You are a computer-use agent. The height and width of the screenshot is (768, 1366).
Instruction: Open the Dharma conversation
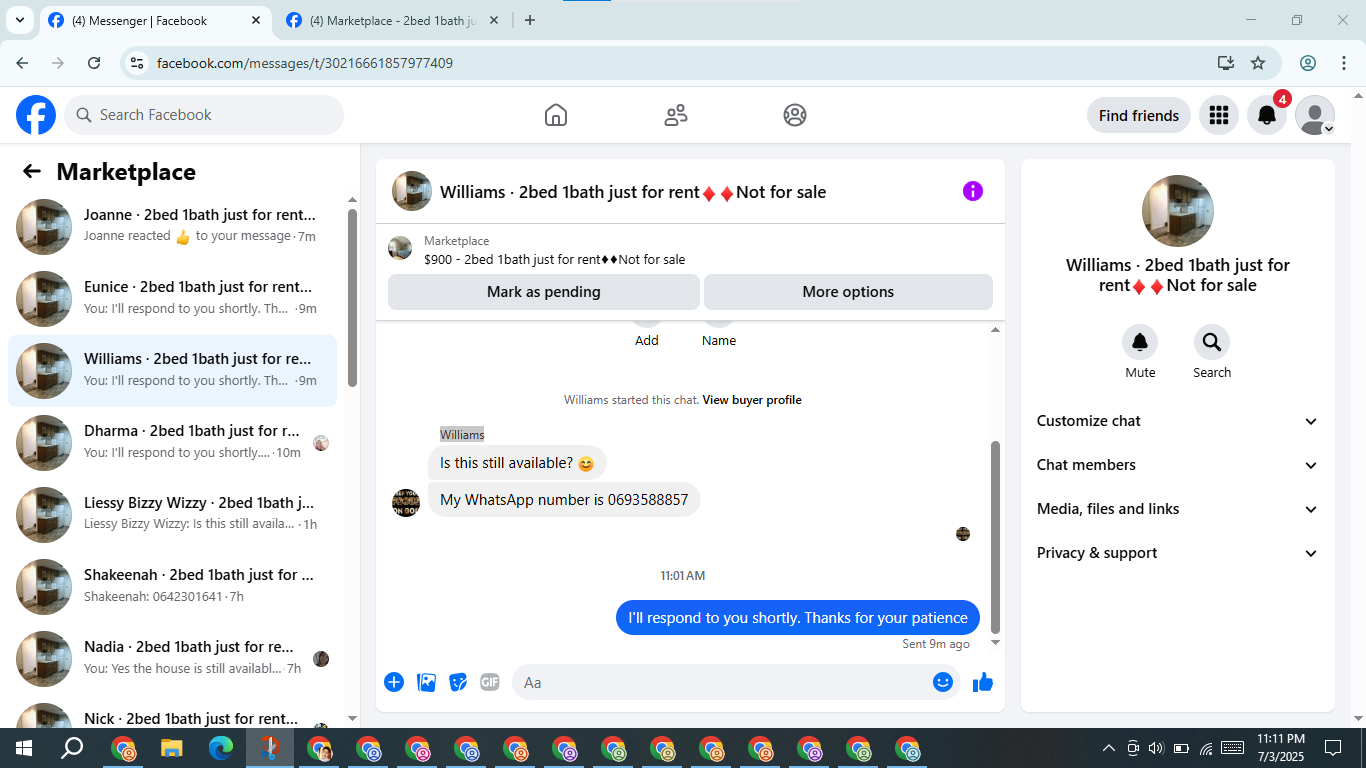click(x=172, y=443)
